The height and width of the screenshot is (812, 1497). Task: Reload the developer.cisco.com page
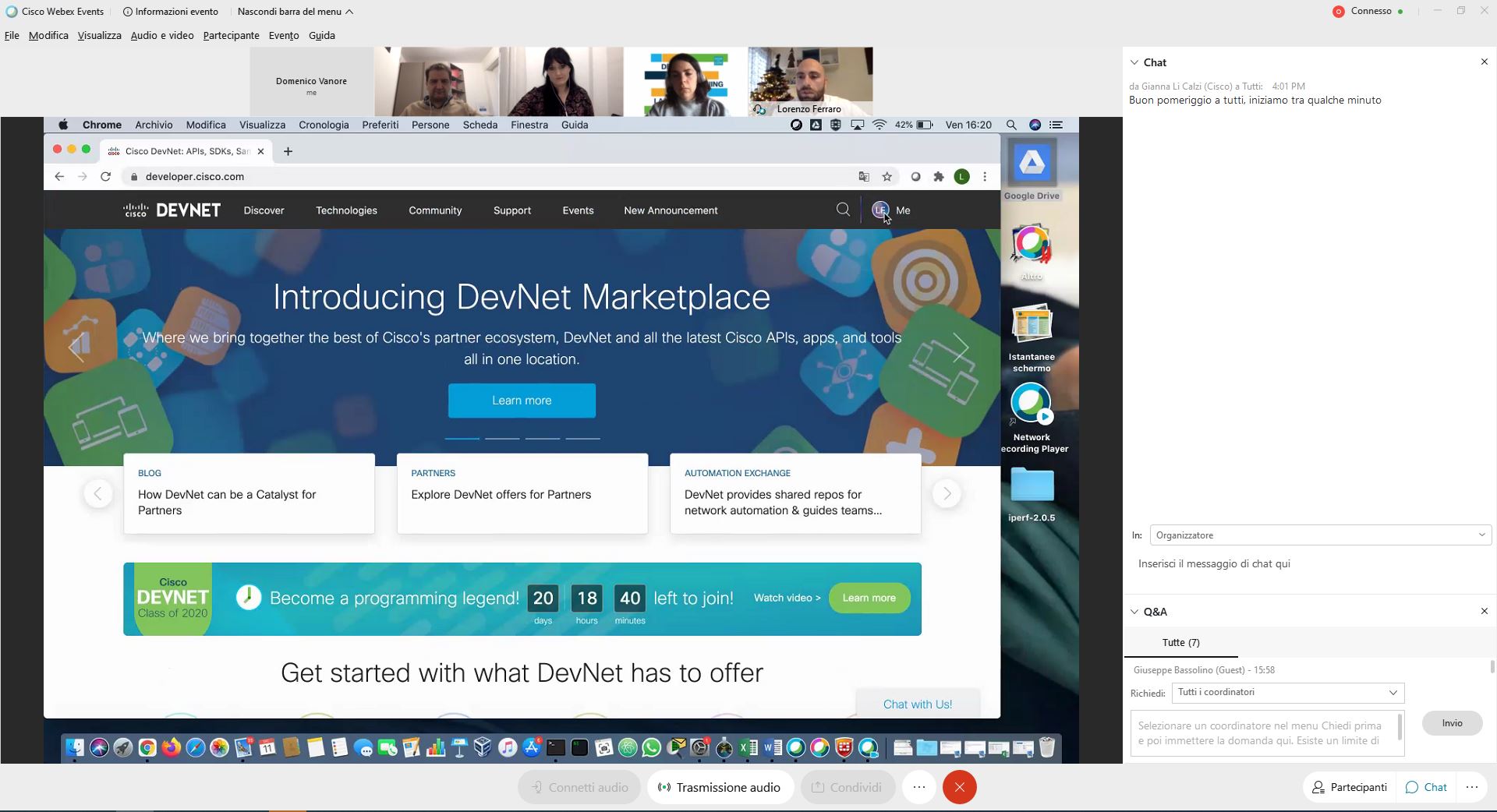click(106, 177)
